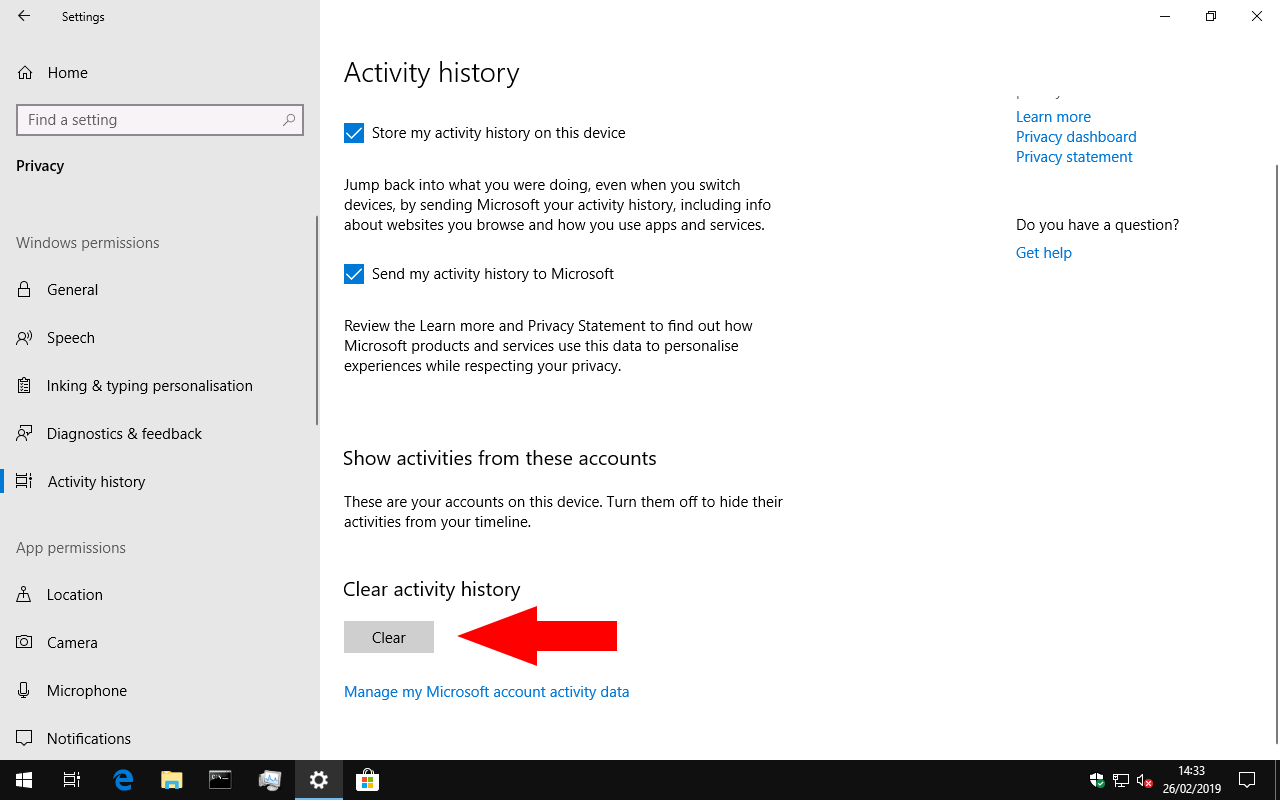Open the Action Center notification icon
1280x800 pixels.
tap(1247, 780)
